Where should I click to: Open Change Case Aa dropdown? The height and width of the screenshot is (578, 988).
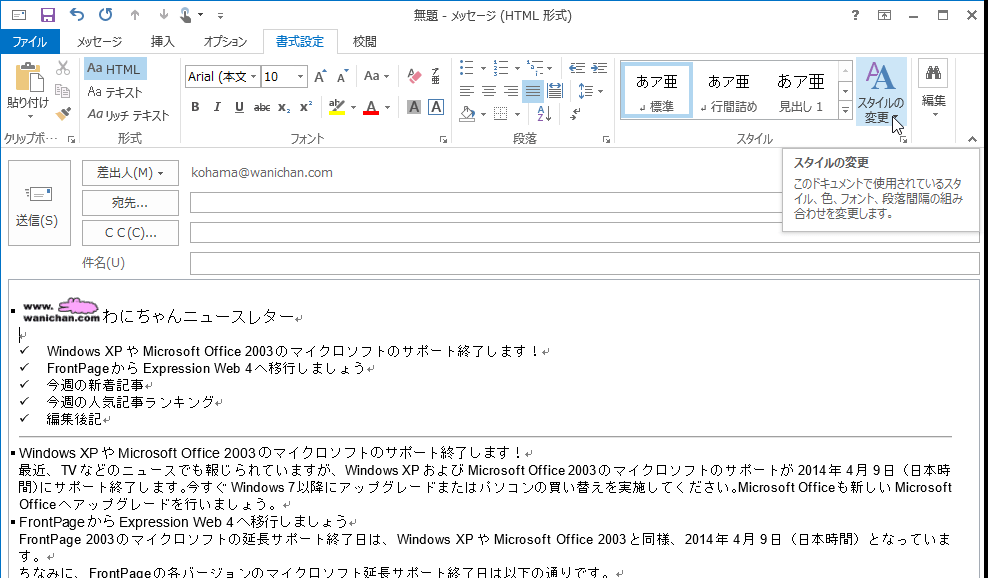point(377,76)
